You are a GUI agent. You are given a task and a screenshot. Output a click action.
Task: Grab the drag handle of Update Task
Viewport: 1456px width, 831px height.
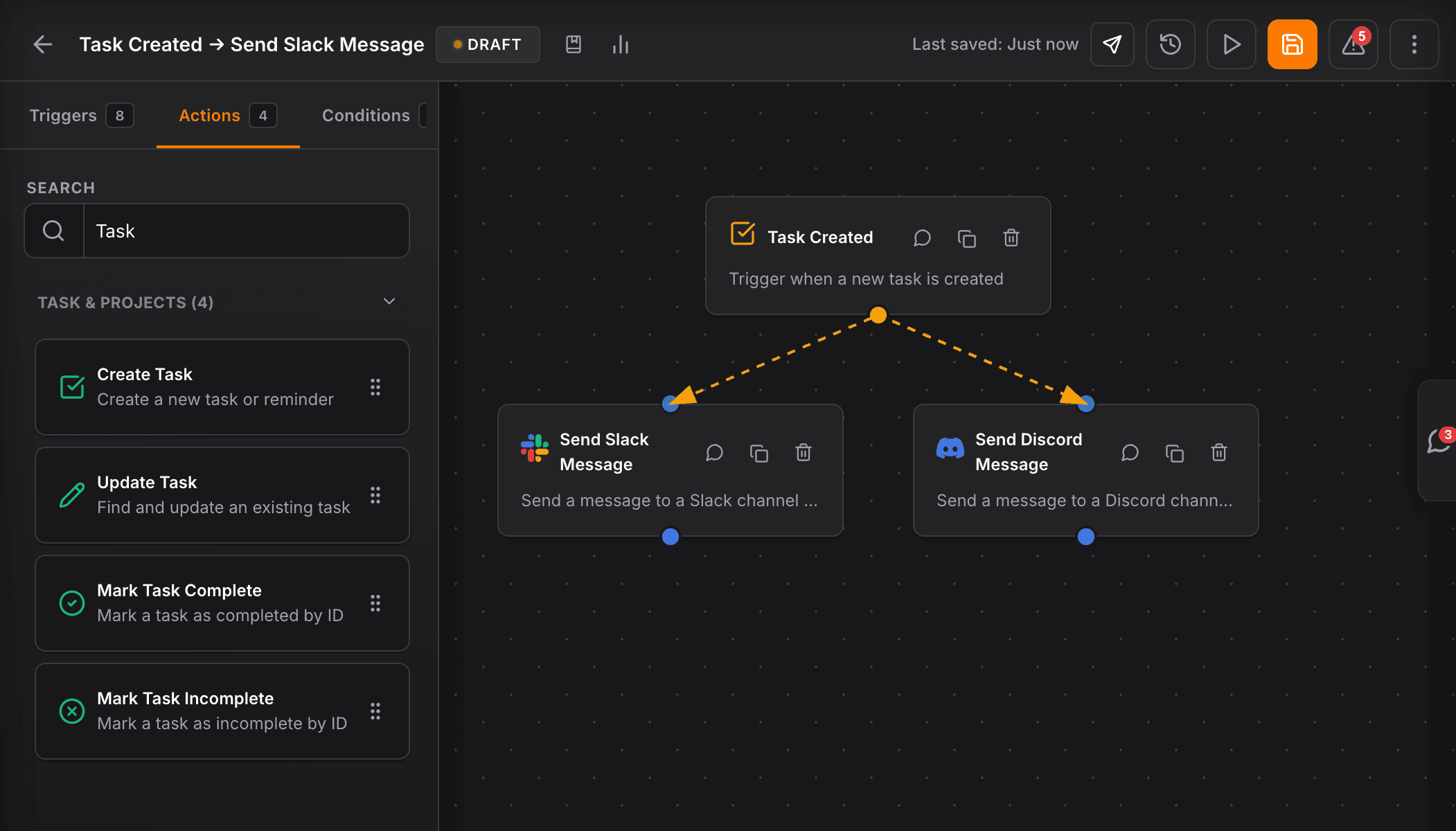375,495
